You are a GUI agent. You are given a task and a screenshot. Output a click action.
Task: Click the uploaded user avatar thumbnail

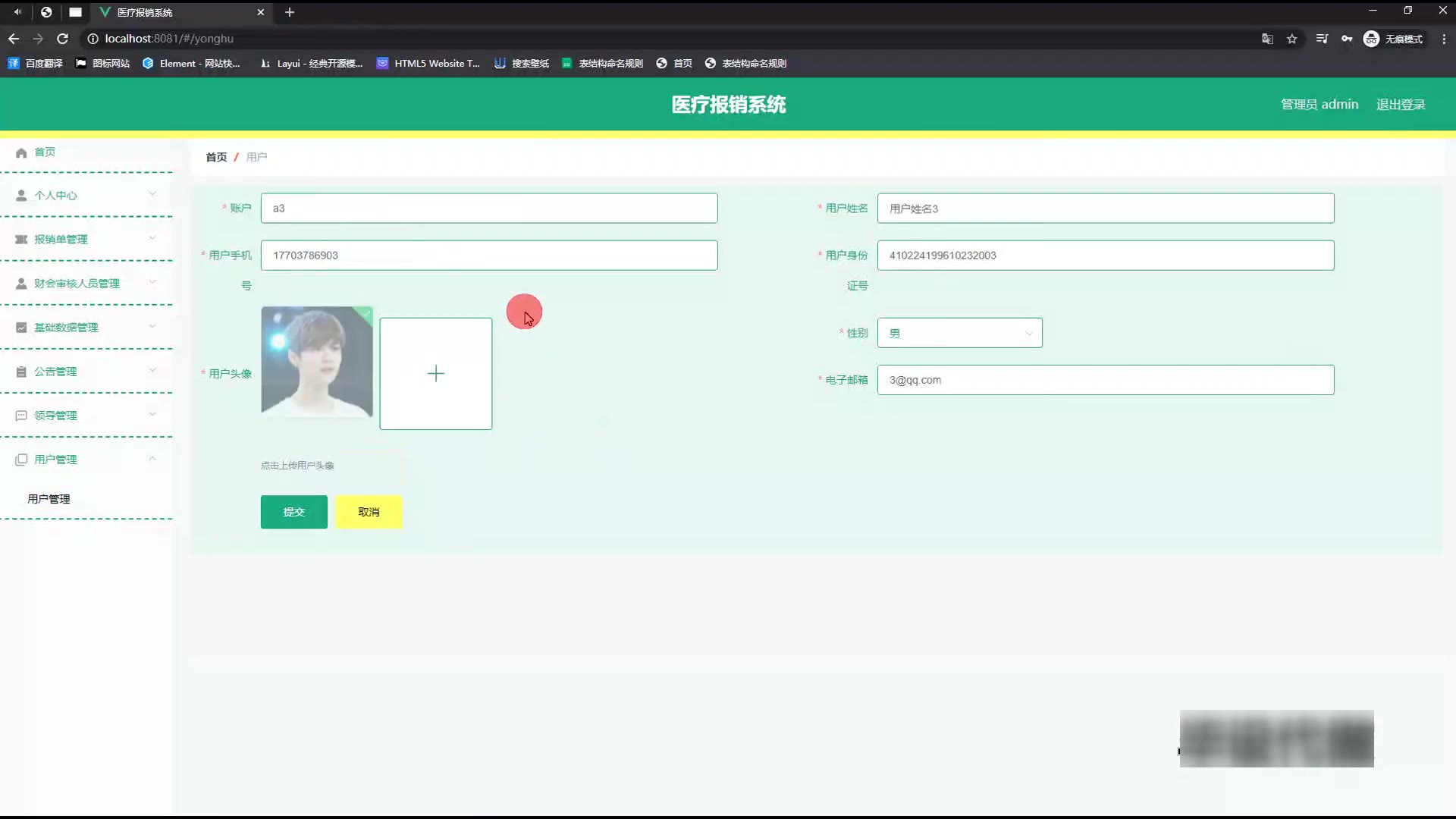[x=317, y=362]
